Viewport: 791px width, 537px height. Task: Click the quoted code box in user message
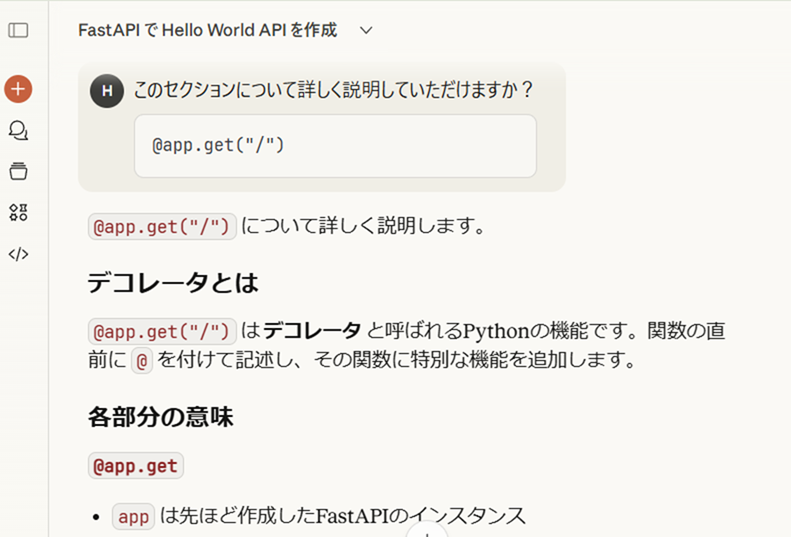(x=335, y=146)
